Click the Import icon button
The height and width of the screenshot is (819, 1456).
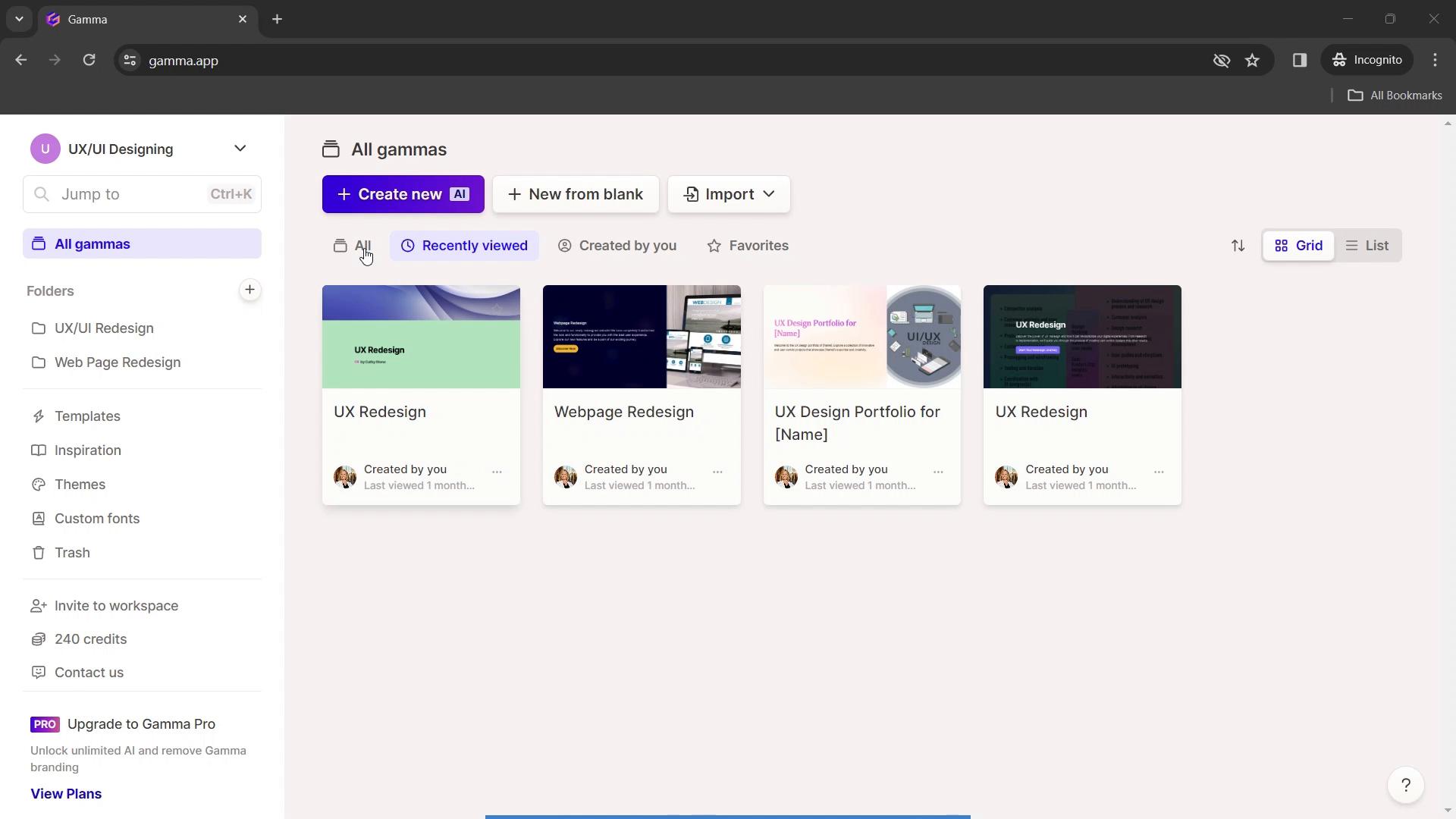coord(692,194)
